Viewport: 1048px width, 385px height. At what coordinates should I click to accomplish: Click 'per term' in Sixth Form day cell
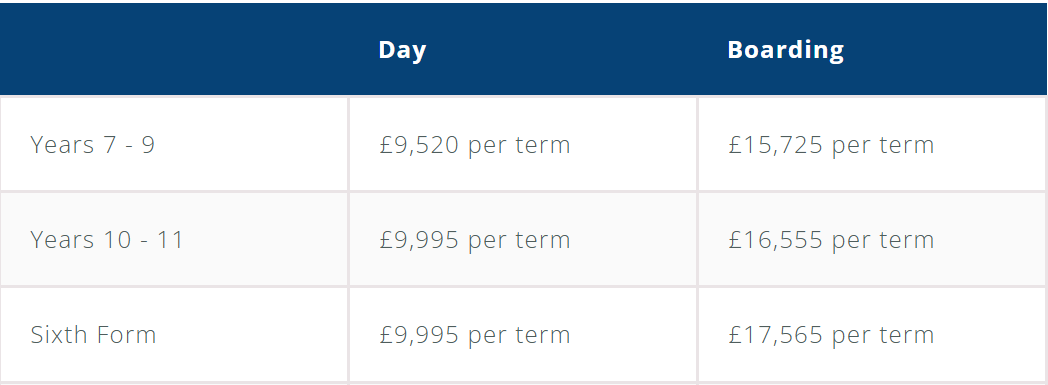[x=519, y=336]
